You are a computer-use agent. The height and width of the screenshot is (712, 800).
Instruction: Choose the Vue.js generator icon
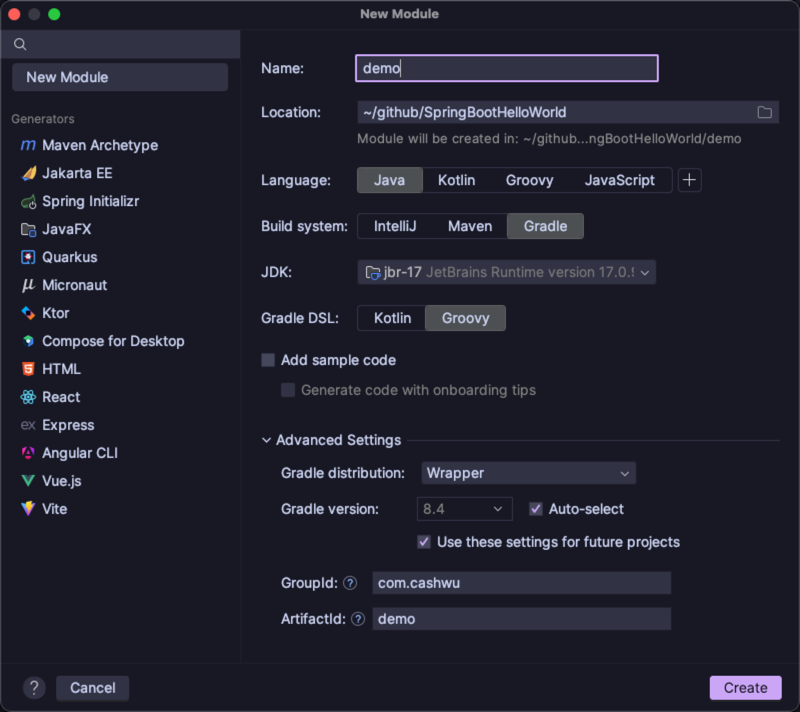pyautogui.click(x=28, y=481)
